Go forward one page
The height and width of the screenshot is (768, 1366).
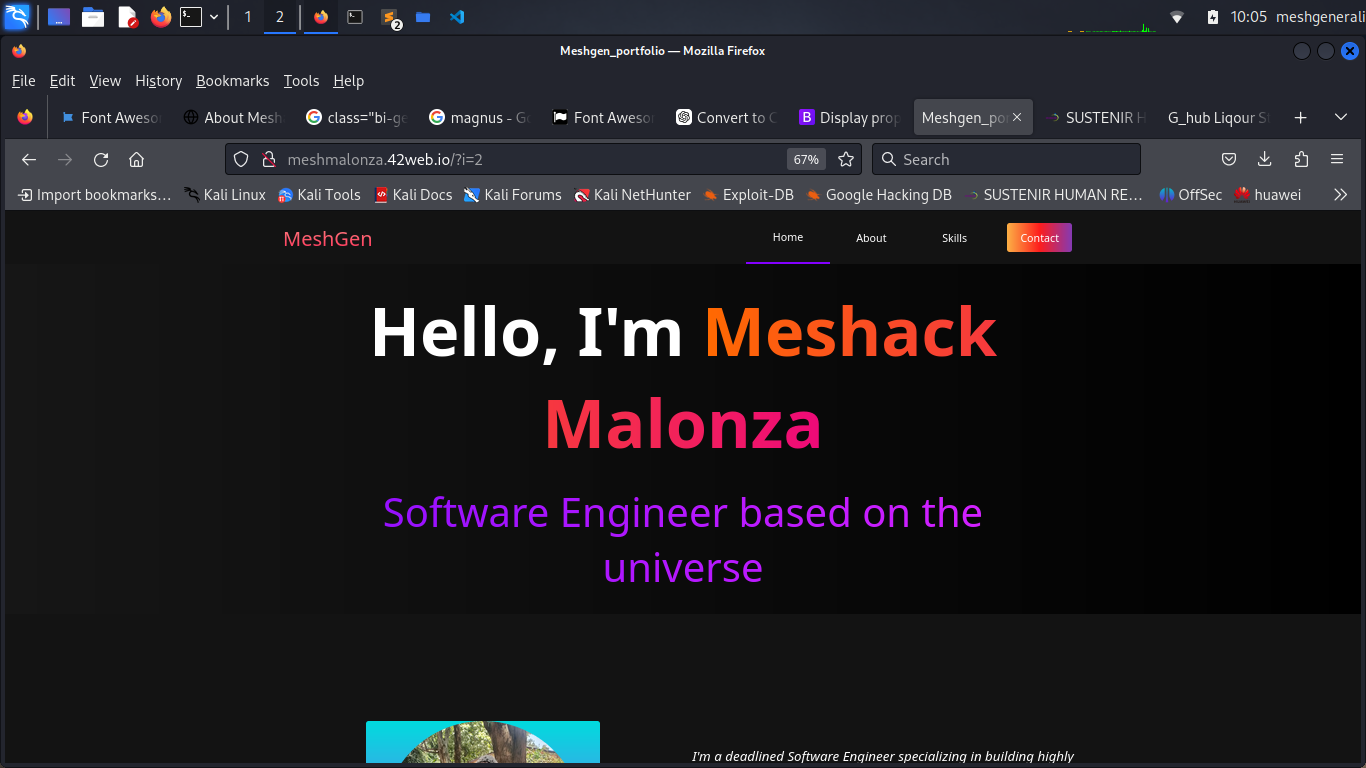pos(65,159)
